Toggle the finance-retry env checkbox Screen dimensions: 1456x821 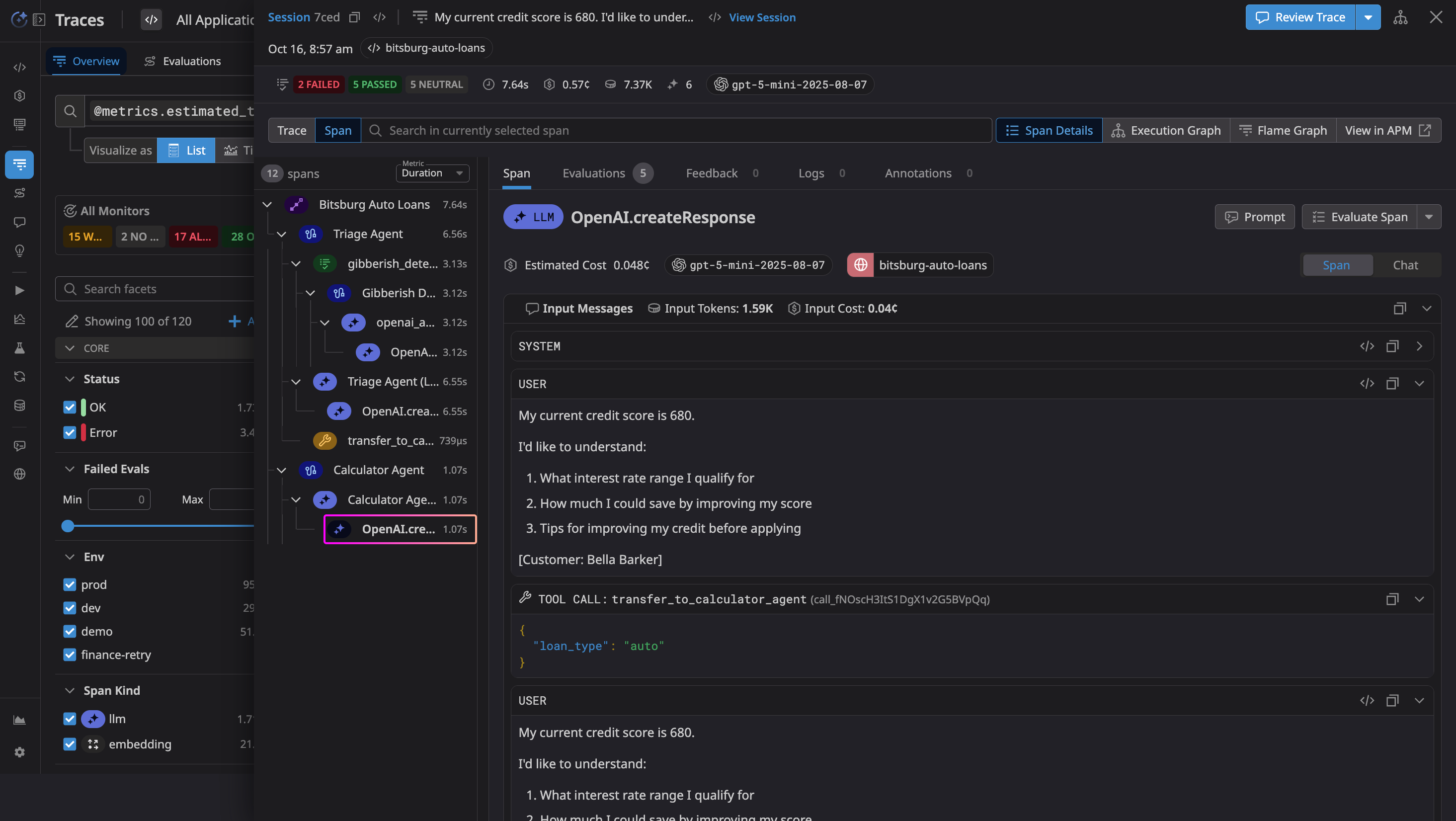click(x=70, y=655)
